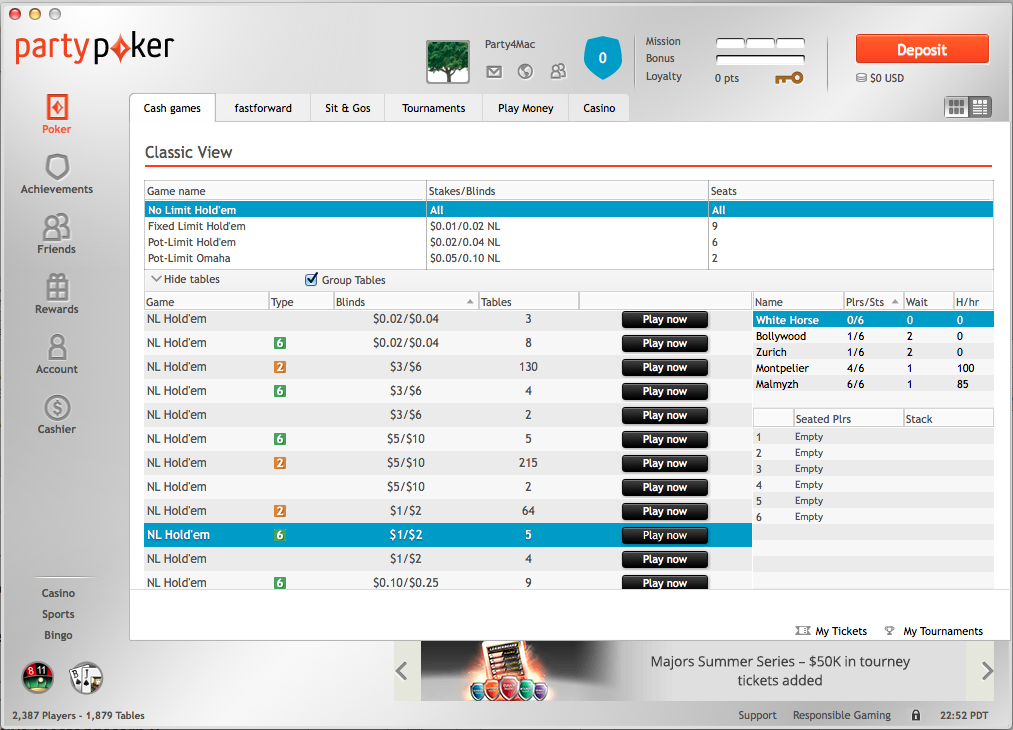Open the Play Money tab
Image resolution: width=1013 pixels, height=730 pixels.
point(525,108)
